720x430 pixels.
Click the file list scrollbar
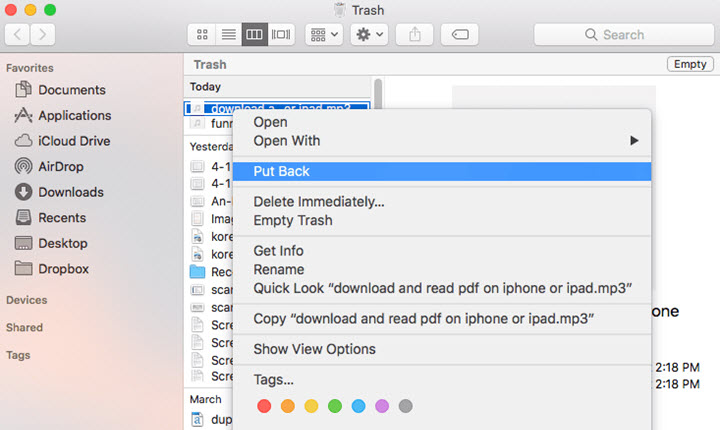click(378, 93)
